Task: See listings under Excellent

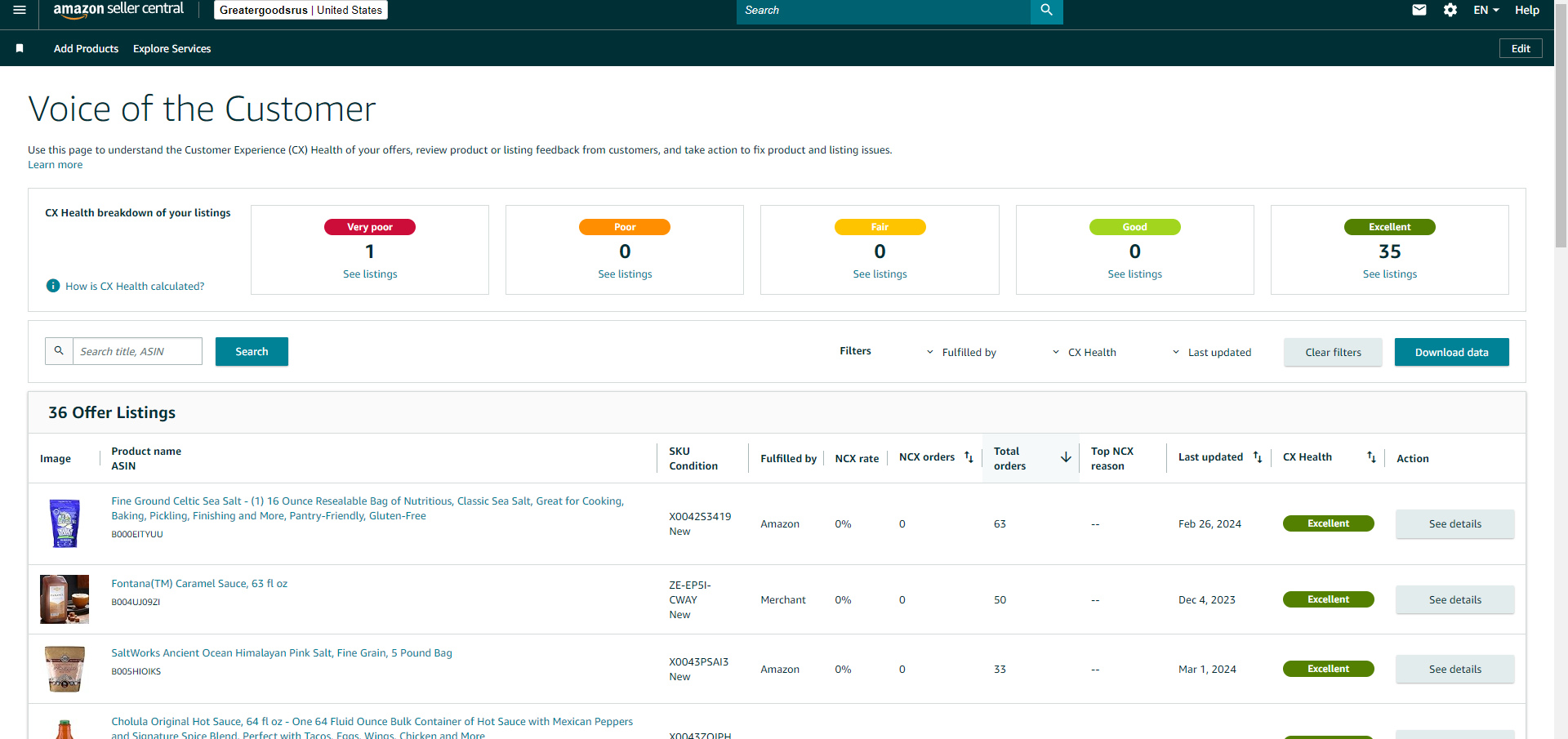Action: (x=1389, y=274)
